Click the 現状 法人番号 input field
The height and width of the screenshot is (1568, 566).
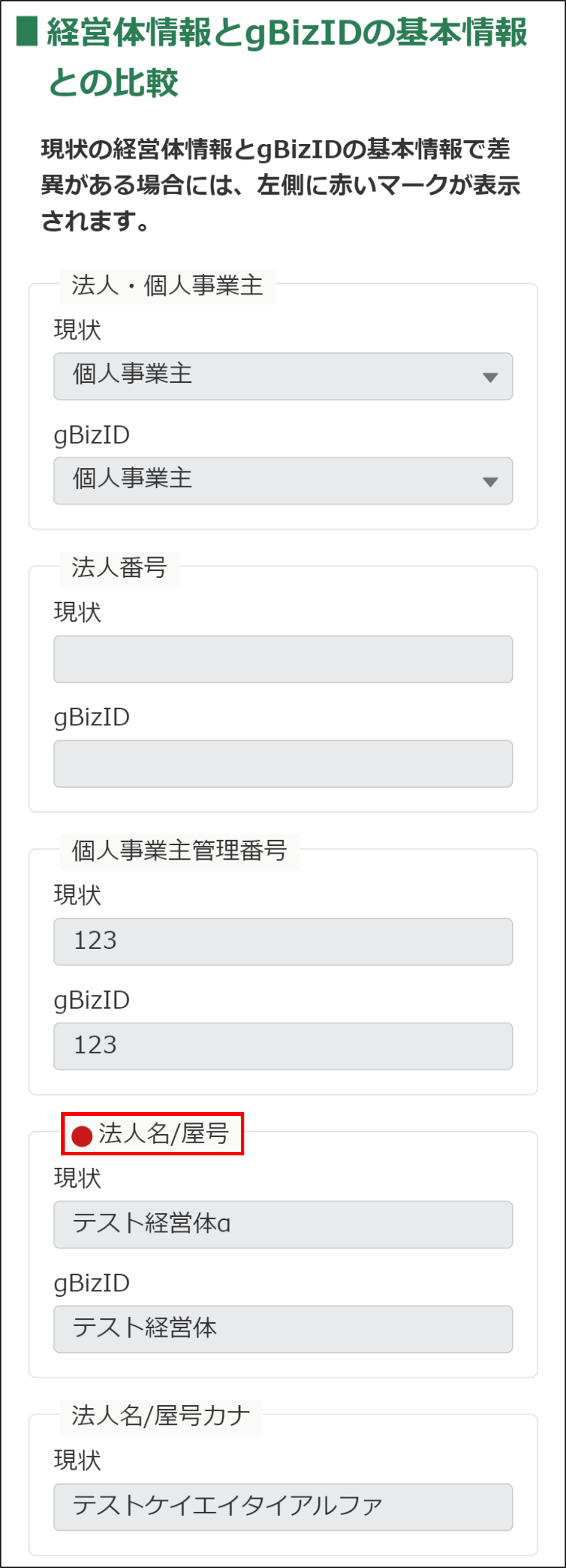pyautogui.click(x=283, y=659)
